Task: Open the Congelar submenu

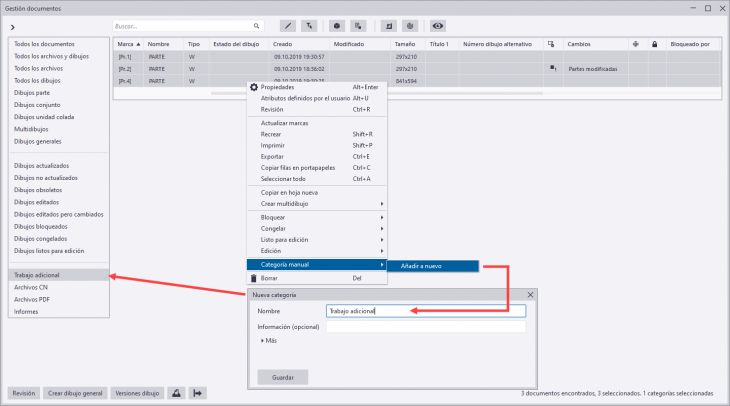Action: (x=317, y=229)
